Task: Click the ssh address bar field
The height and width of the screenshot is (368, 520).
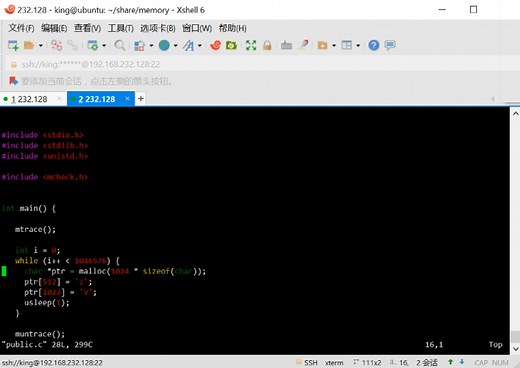Action: click(x=260, y=64)
